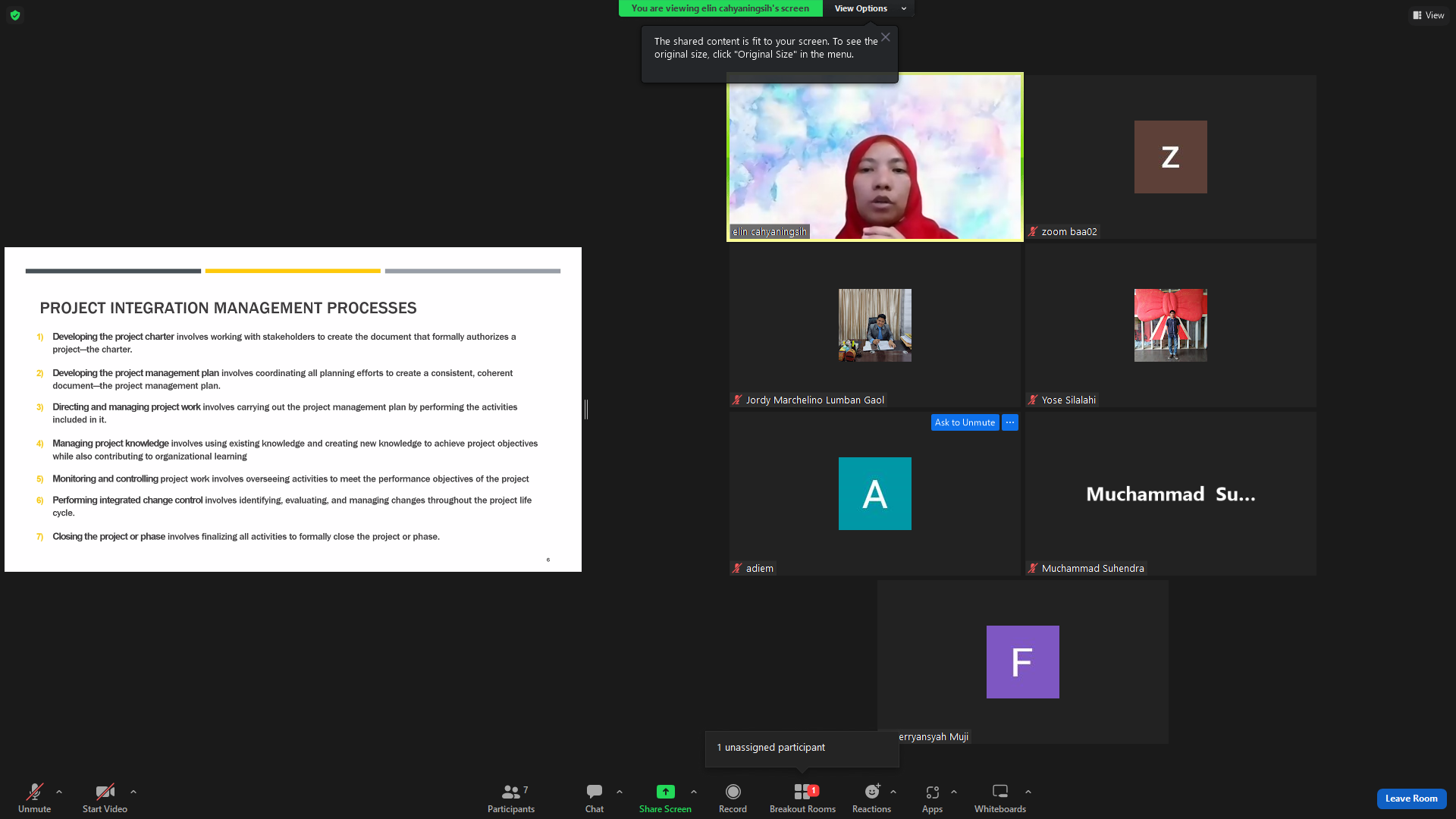Click muted mic icon beside Muchammad Suhendra
Viewport: 1456px width, 819px height.
click(1033, 568)
